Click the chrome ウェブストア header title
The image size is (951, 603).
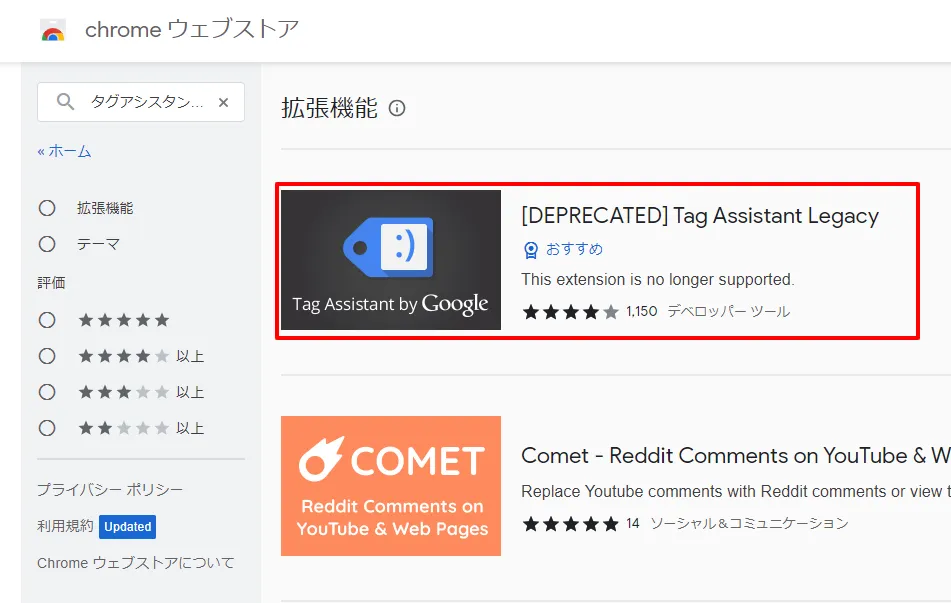click(x=192, y=29)
